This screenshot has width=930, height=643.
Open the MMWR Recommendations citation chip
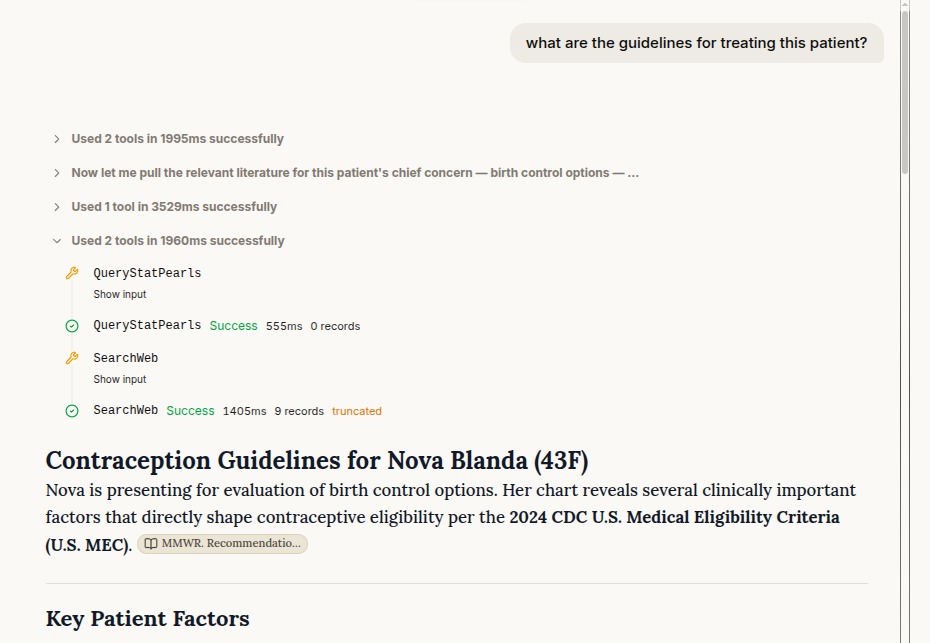coord(222,543)
